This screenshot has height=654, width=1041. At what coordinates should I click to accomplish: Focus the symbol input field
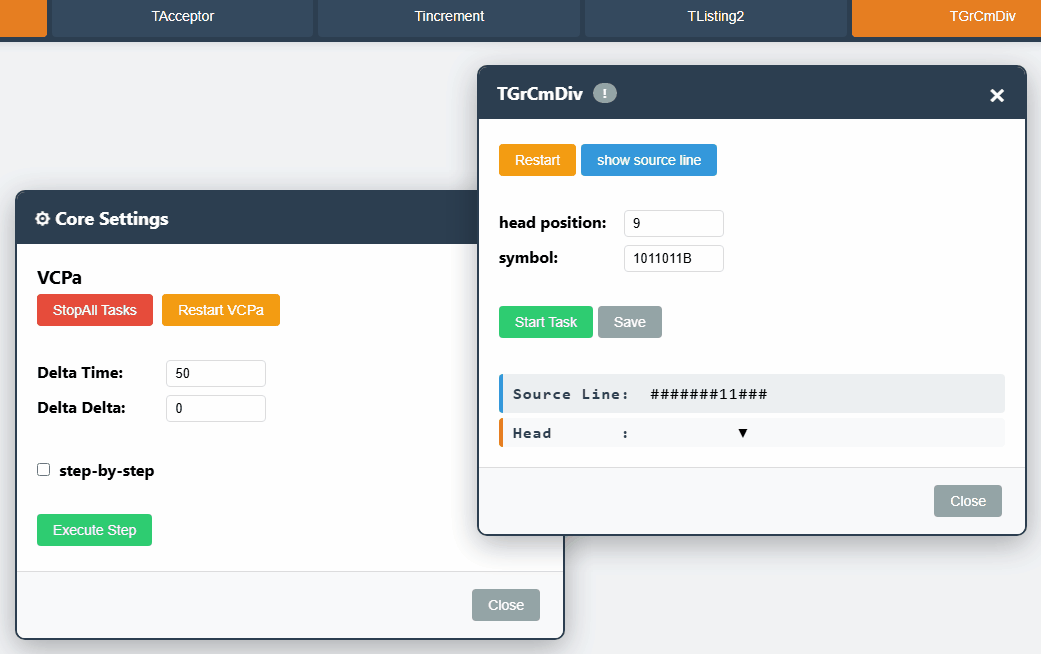coord(674,258)
